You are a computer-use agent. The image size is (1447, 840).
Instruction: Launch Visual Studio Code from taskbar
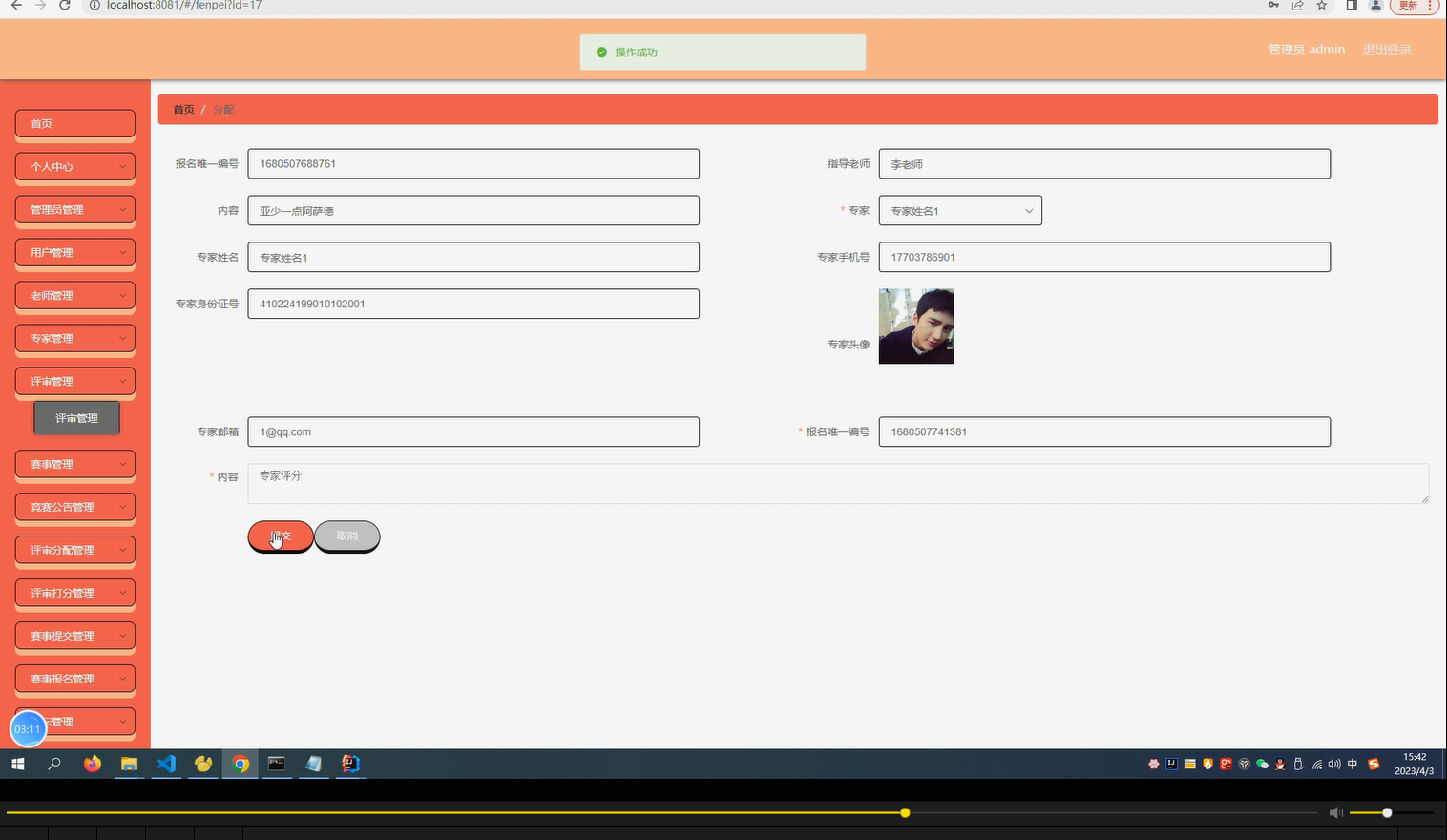pos(166,764)
